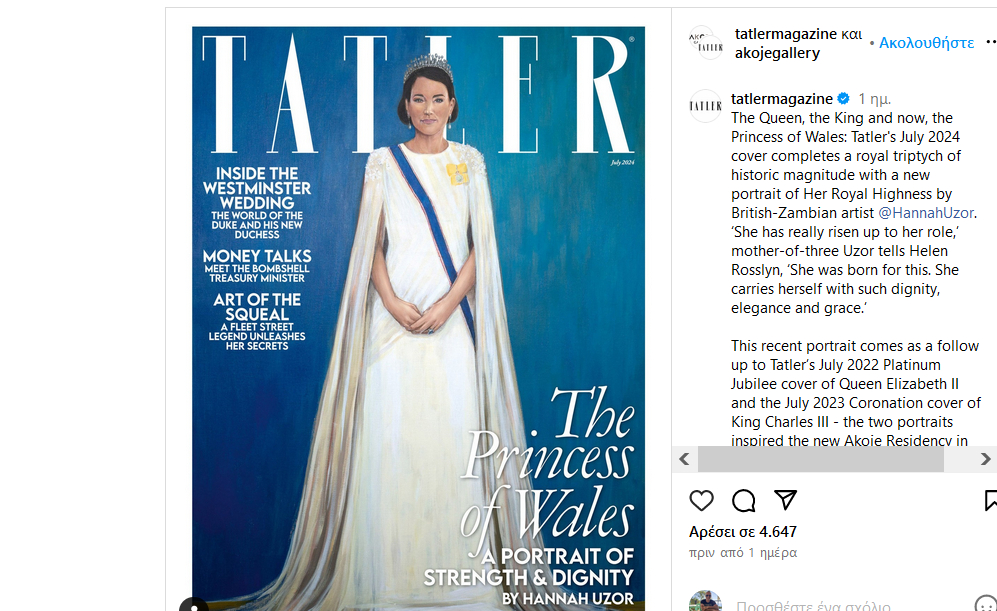
Task: Open akojegallery collaborator profile
Action: [x=777, y=53]
